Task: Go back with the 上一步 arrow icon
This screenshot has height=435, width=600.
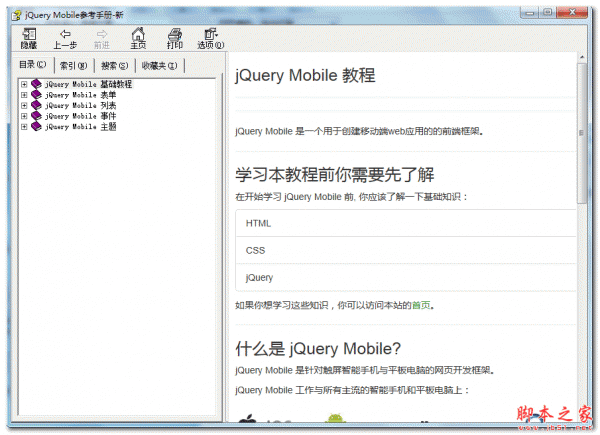Action: click(x=65, y=34)
